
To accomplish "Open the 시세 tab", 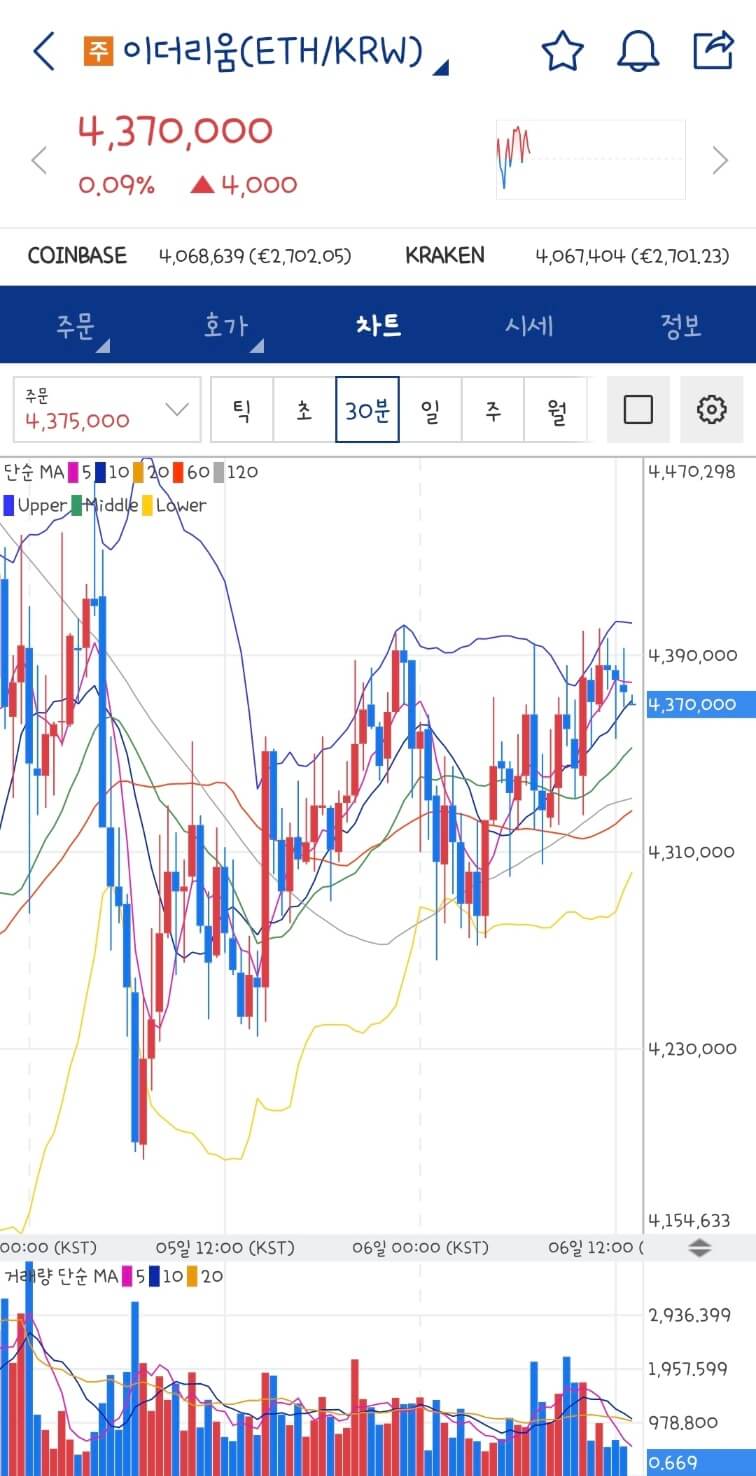I will (529, 325).
